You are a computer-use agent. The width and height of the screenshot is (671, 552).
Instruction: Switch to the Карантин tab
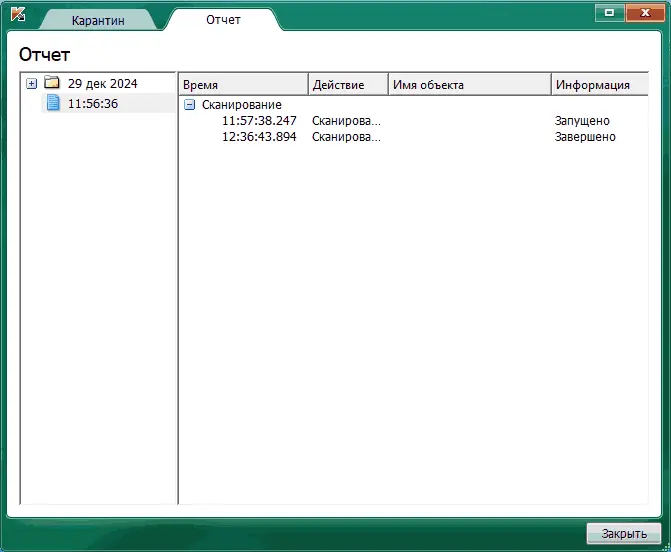click(x=98, y=20)
